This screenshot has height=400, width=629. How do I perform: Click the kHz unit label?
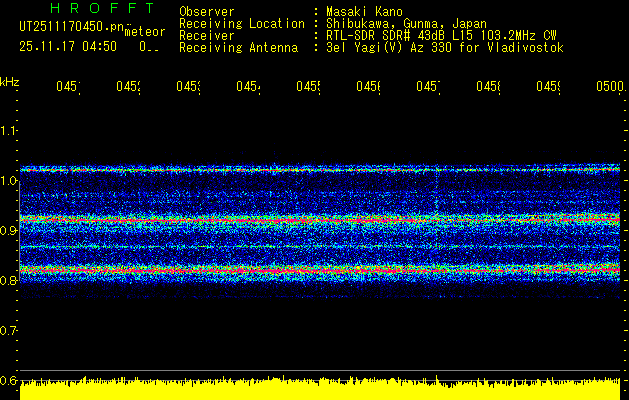(x=10, y=82)
